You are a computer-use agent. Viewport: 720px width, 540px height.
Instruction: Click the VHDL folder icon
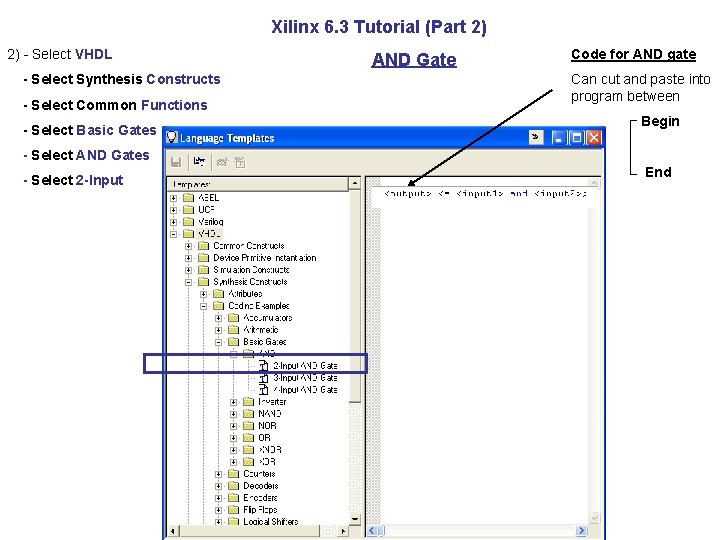[x=188, y=234]
